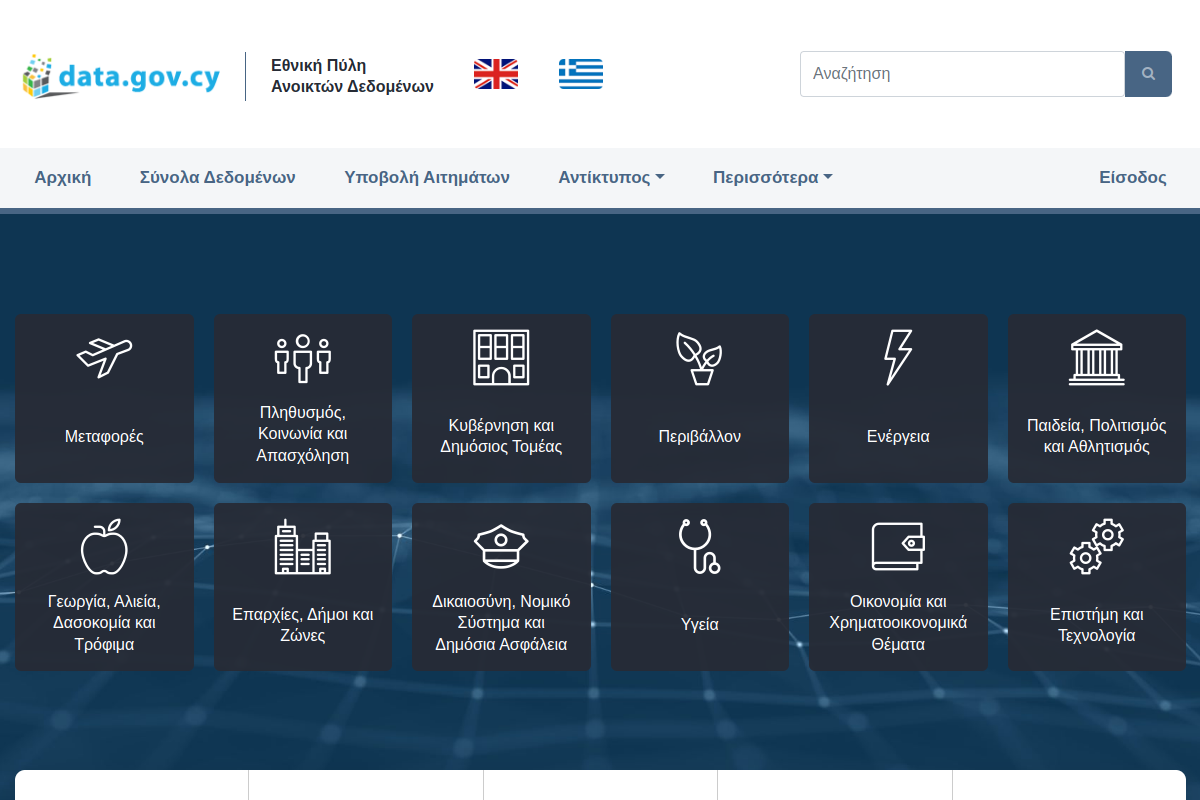Click the Είσοδος login link
Image resolution: width=1200 pixels, height=800 pixels.
click(1133, 178)
